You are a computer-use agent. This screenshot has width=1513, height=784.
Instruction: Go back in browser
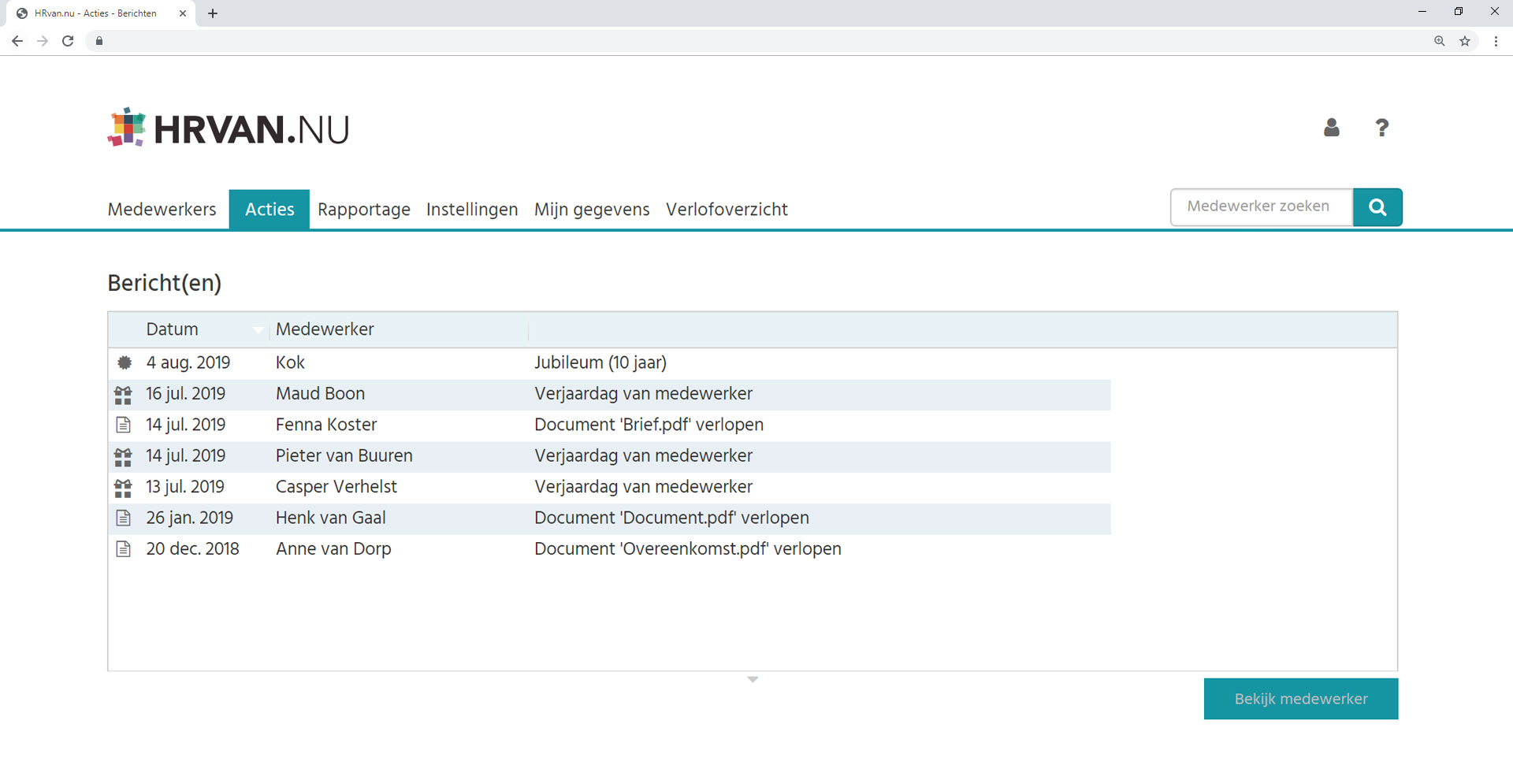(x=17, y=41)
